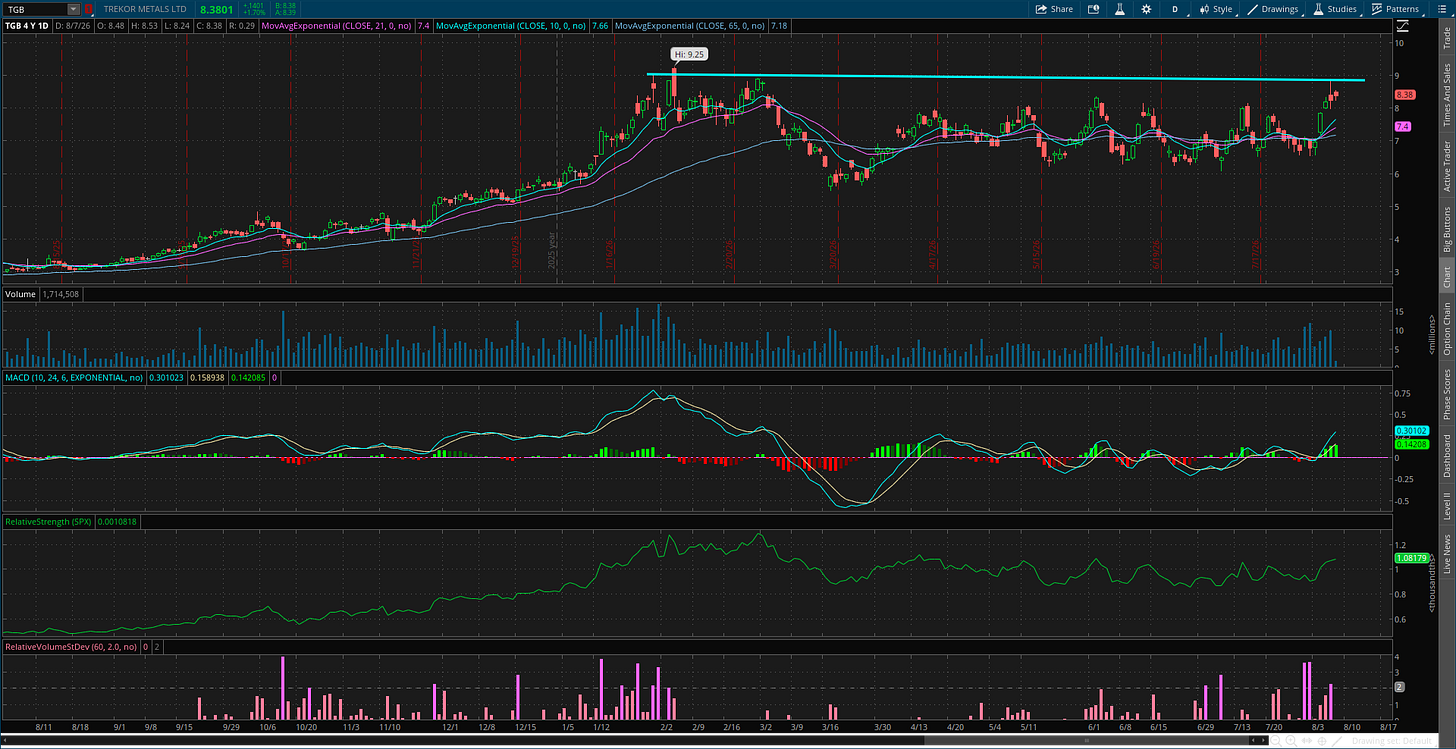Select the Chart sidebar tab
The height and width of the screenshot is (749, 1456).
click(1446, 277)
